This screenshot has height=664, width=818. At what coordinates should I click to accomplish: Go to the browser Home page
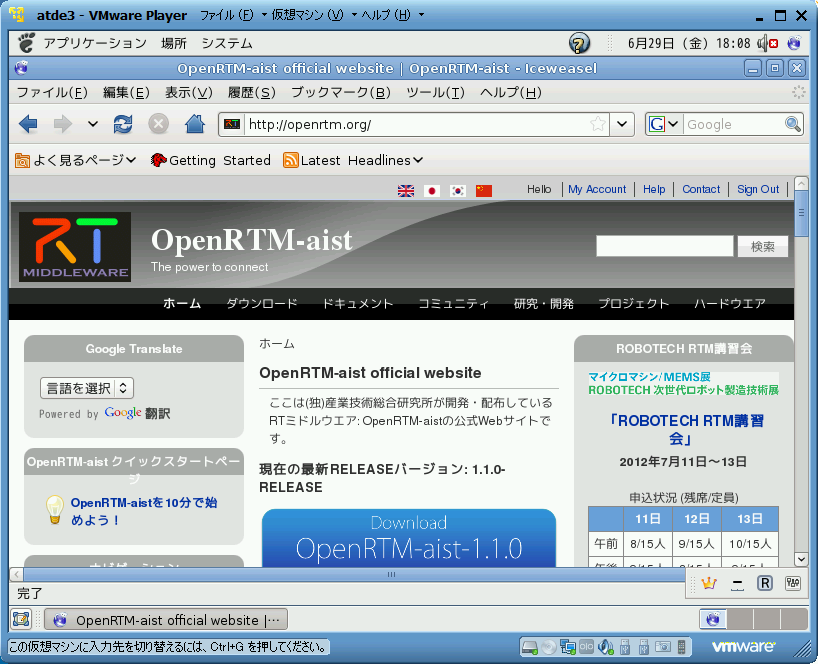click(195, 124)
